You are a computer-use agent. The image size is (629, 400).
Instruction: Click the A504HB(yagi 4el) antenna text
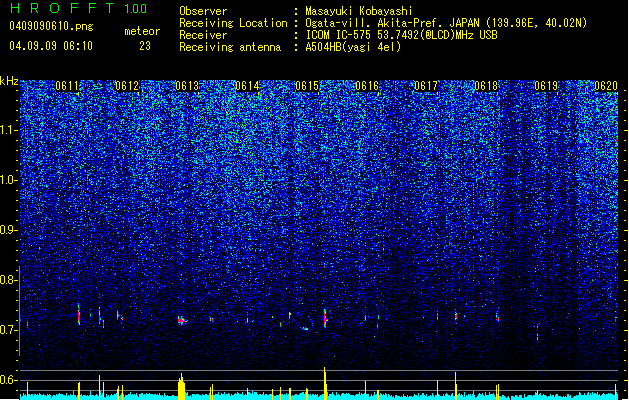click(353, 47)
